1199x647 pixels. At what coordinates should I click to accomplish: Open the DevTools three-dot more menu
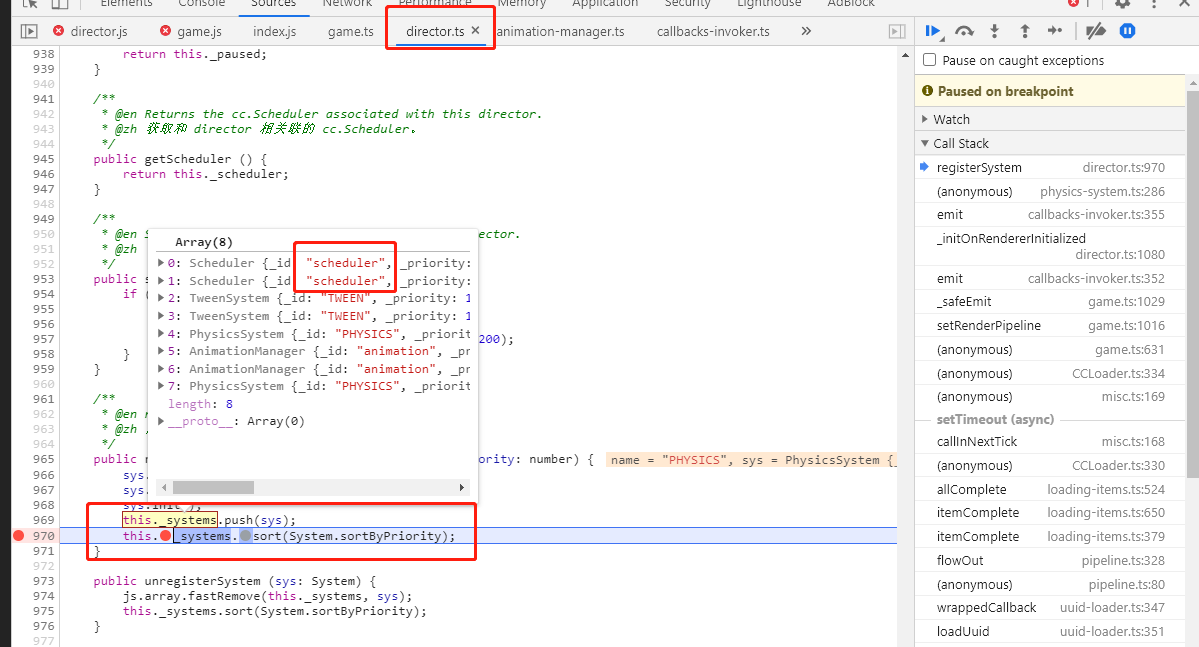pos(1154,3)
